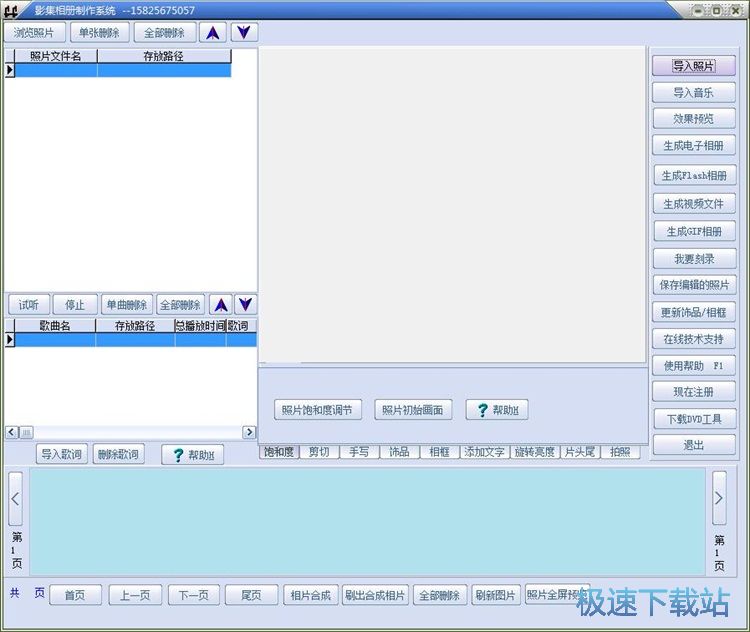750x632 pixels.
Task: Open 帮助 button next to 删除歌词
Action: tap(193, 455)
